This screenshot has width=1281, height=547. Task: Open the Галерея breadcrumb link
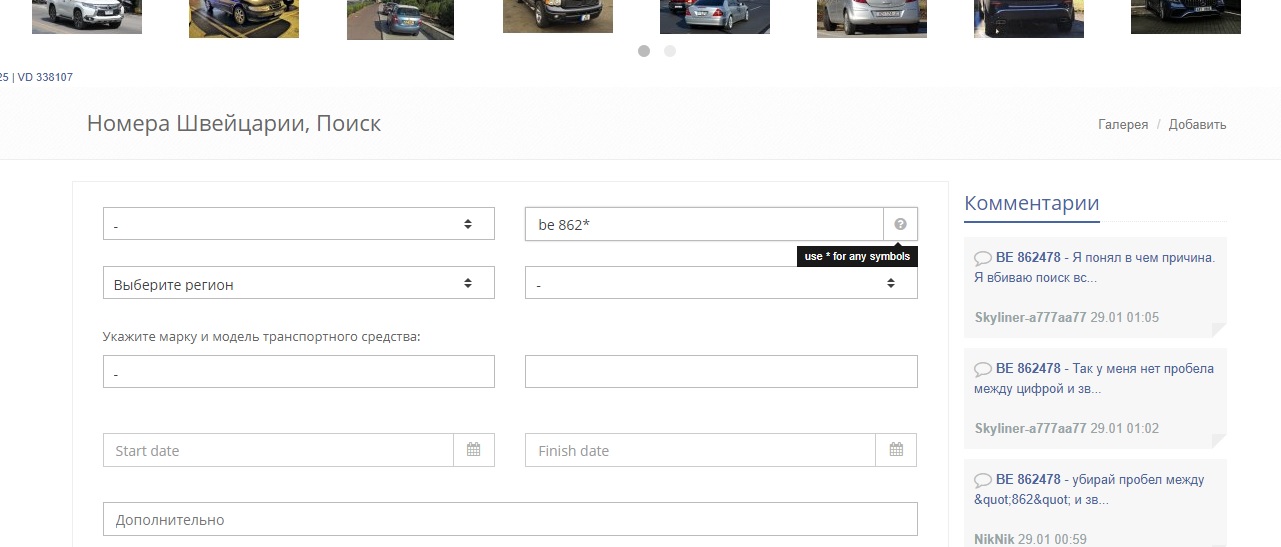pyautogui.click(x=1123, y=125)
